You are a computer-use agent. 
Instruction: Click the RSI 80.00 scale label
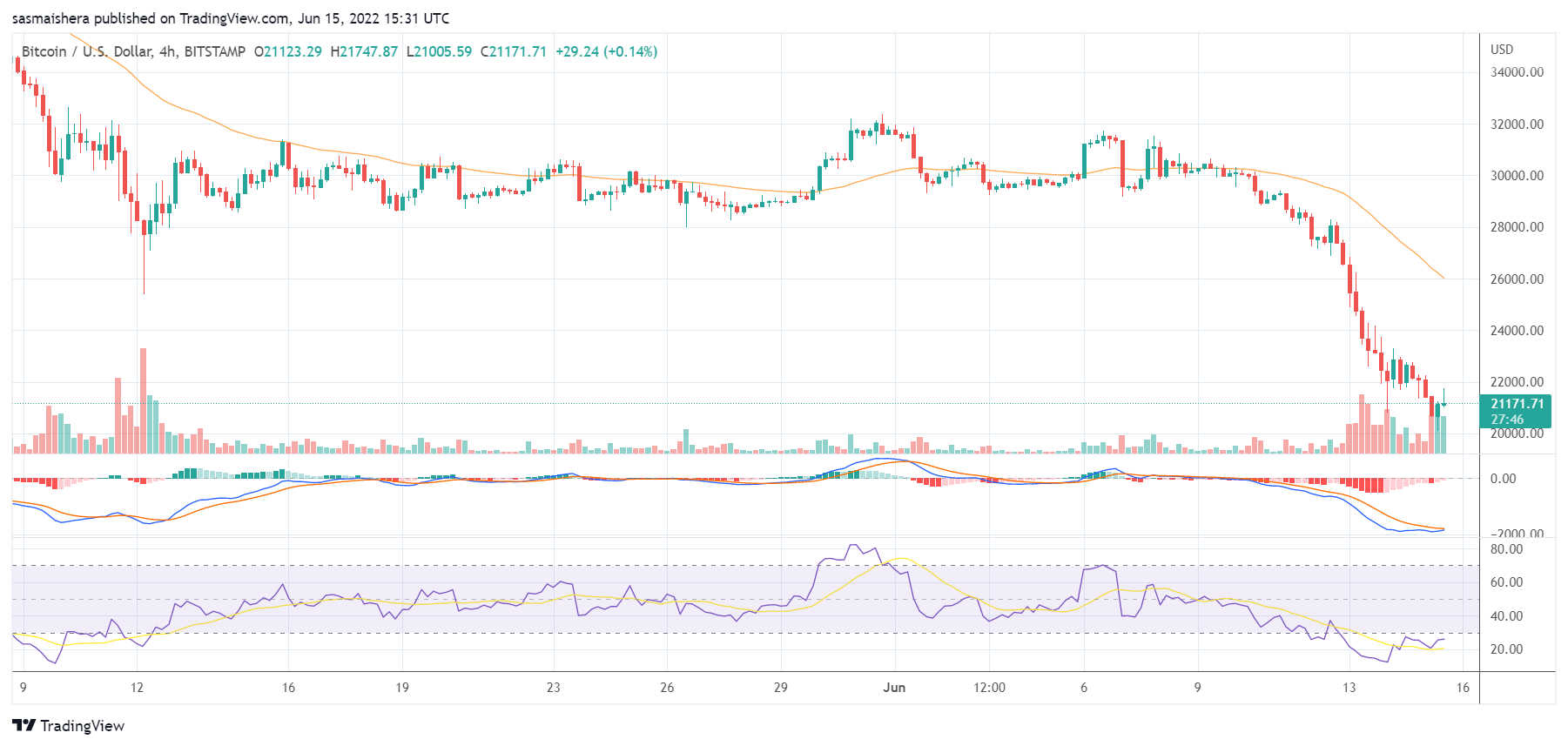pyautogui.click(x=1506, y=549)
